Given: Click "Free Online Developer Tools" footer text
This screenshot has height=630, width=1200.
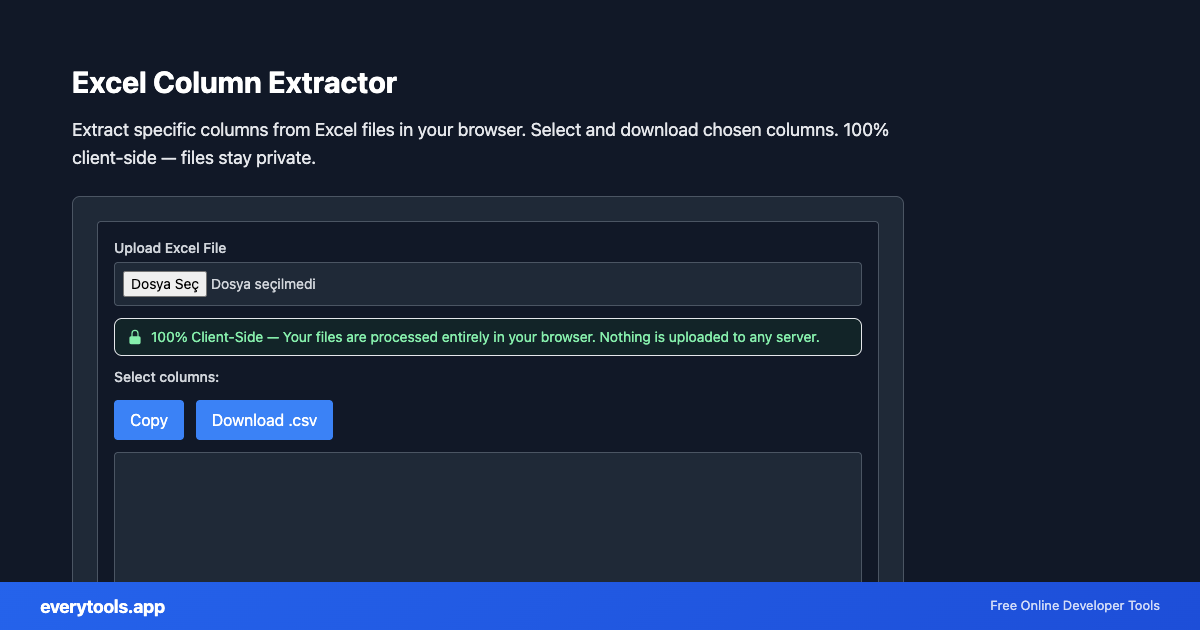Looking at the screenshot, I should coord(1074,606).
